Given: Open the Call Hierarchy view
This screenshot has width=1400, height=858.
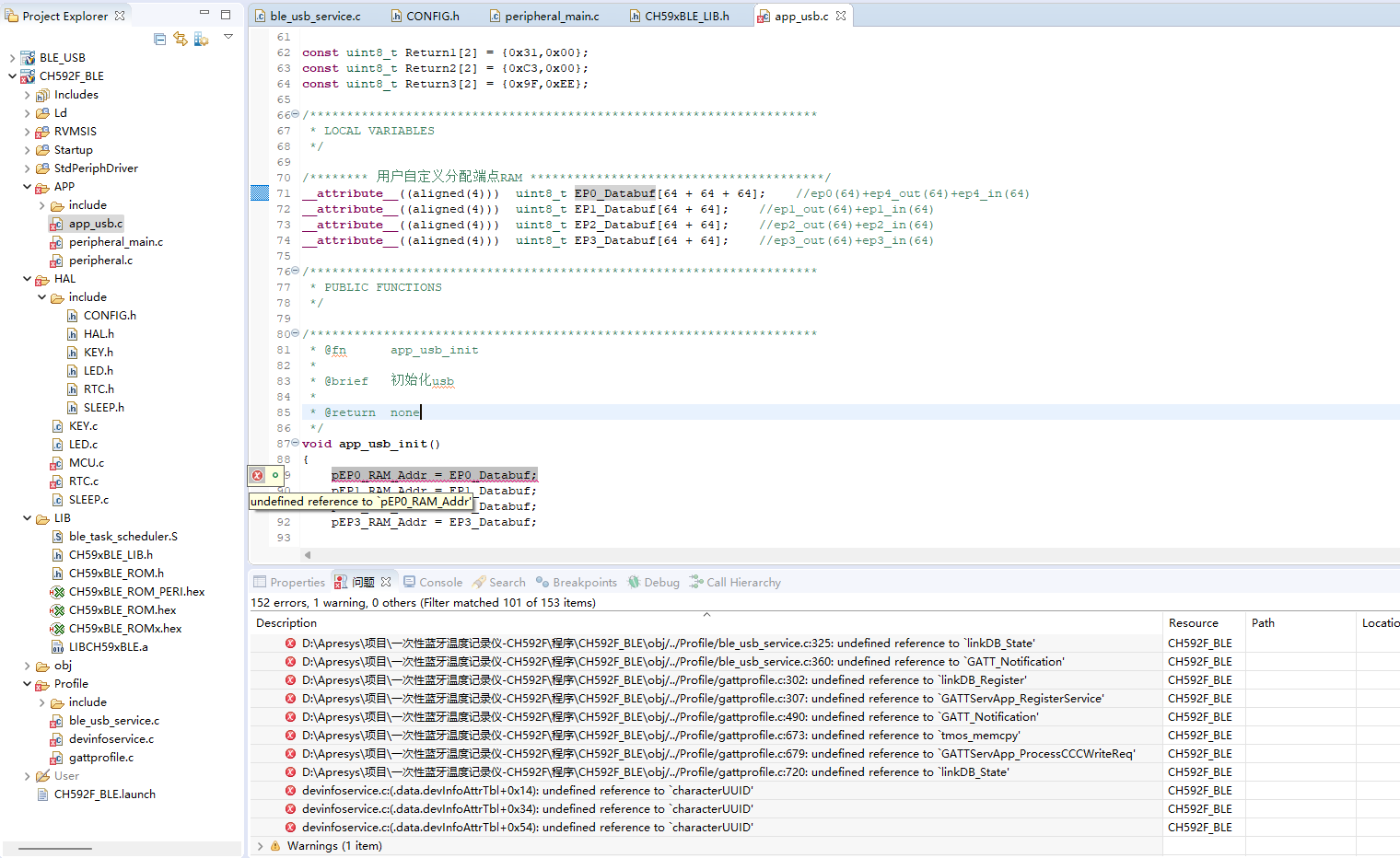Looking at the screenshot, I should click(742, 582).
